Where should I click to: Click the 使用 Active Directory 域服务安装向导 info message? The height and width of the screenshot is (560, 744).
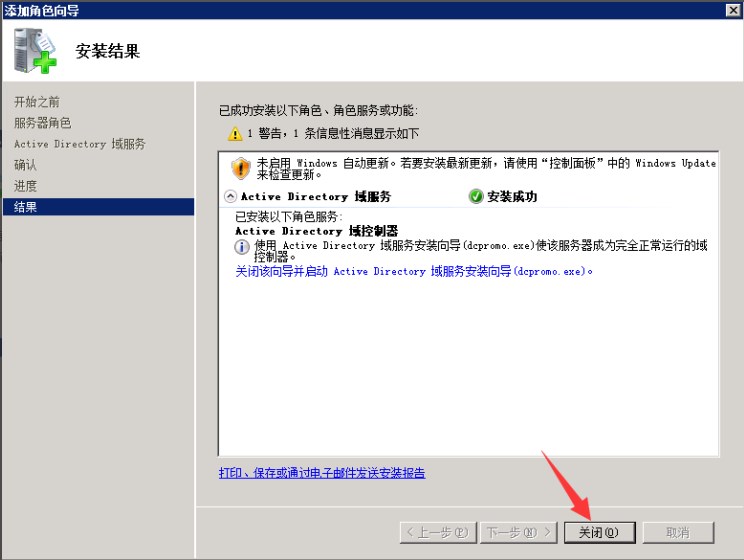(x=481, y=251)
